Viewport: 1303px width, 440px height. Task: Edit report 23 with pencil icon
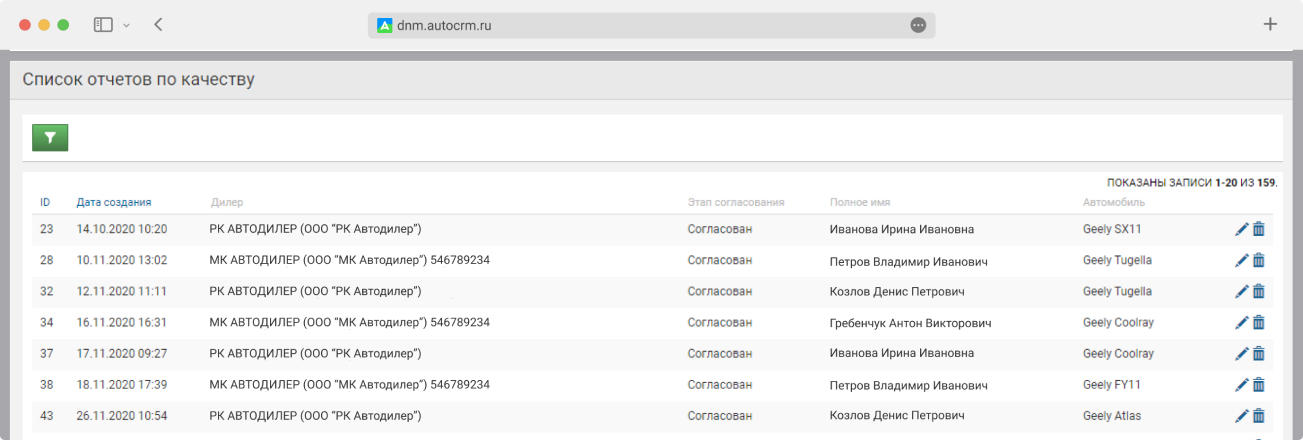click(1241, 229)
